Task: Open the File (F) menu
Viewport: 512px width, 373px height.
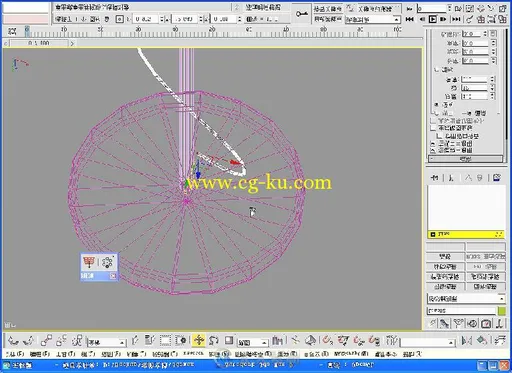Action: [14, 354]
